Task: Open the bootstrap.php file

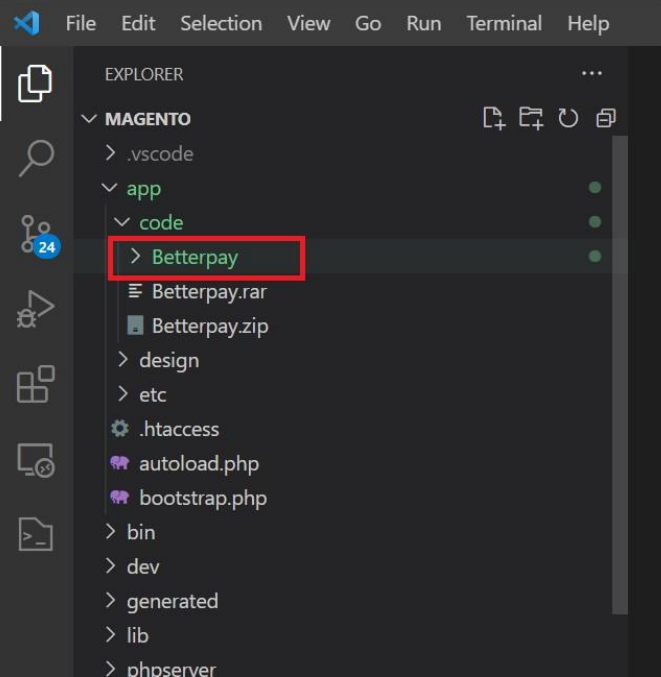Action: (x=203, y=498)
